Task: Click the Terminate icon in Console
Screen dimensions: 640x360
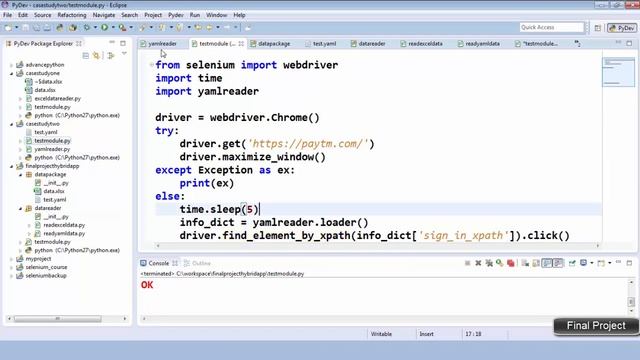Action: 467,263
